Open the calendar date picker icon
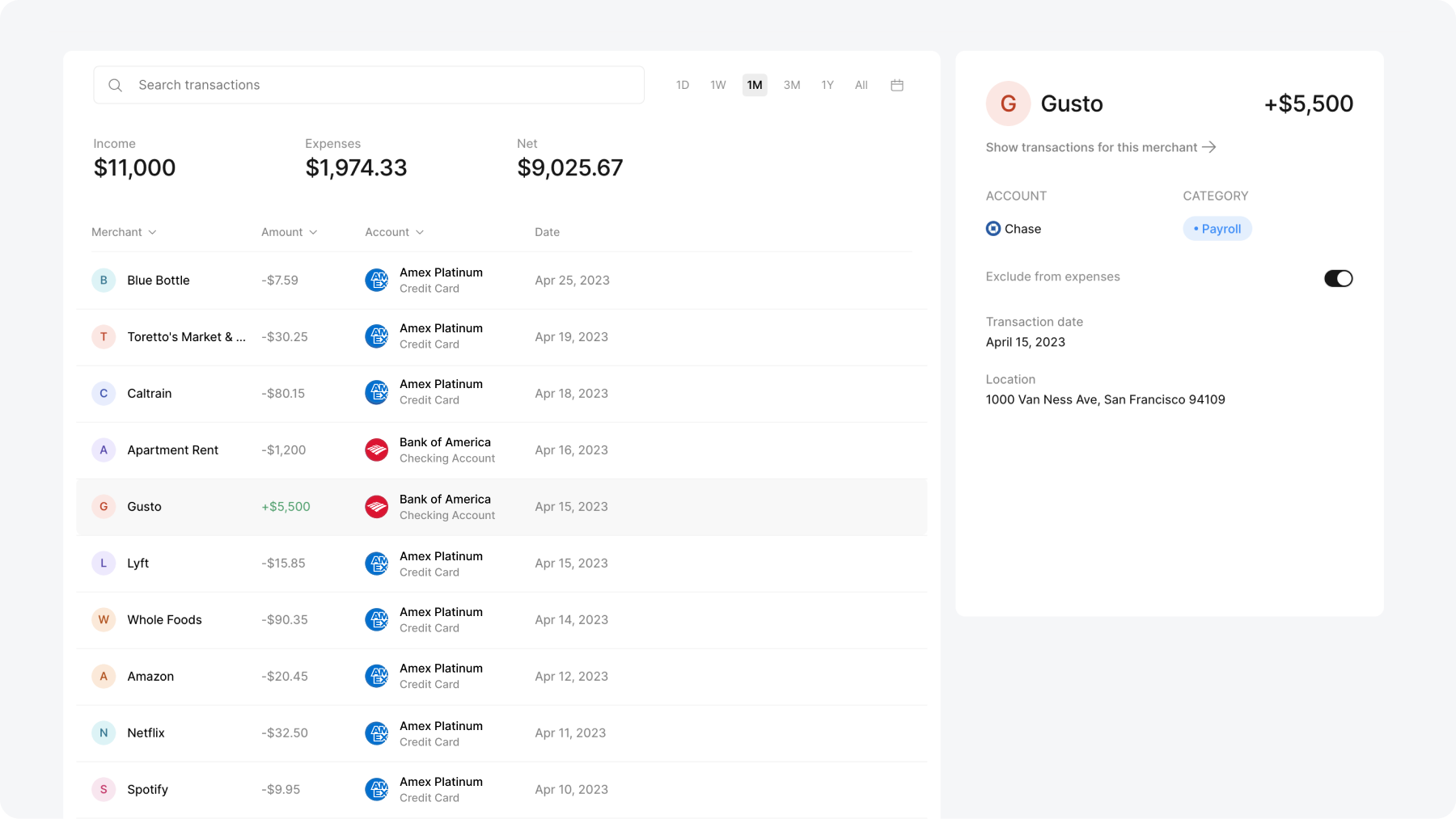 pos(897,85)
